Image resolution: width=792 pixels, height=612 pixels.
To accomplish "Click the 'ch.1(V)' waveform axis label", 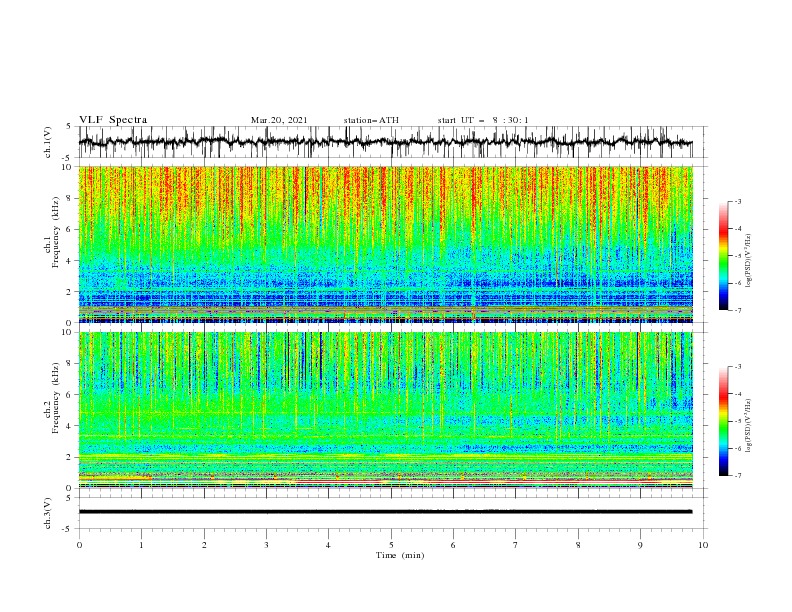I will tap(48, 142).
